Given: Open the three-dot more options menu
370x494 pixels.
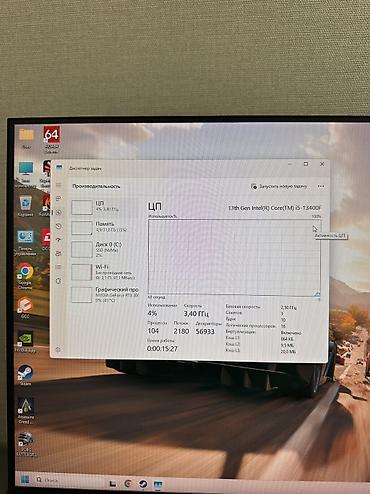Looking at the screenshot, I should [321, 186].
